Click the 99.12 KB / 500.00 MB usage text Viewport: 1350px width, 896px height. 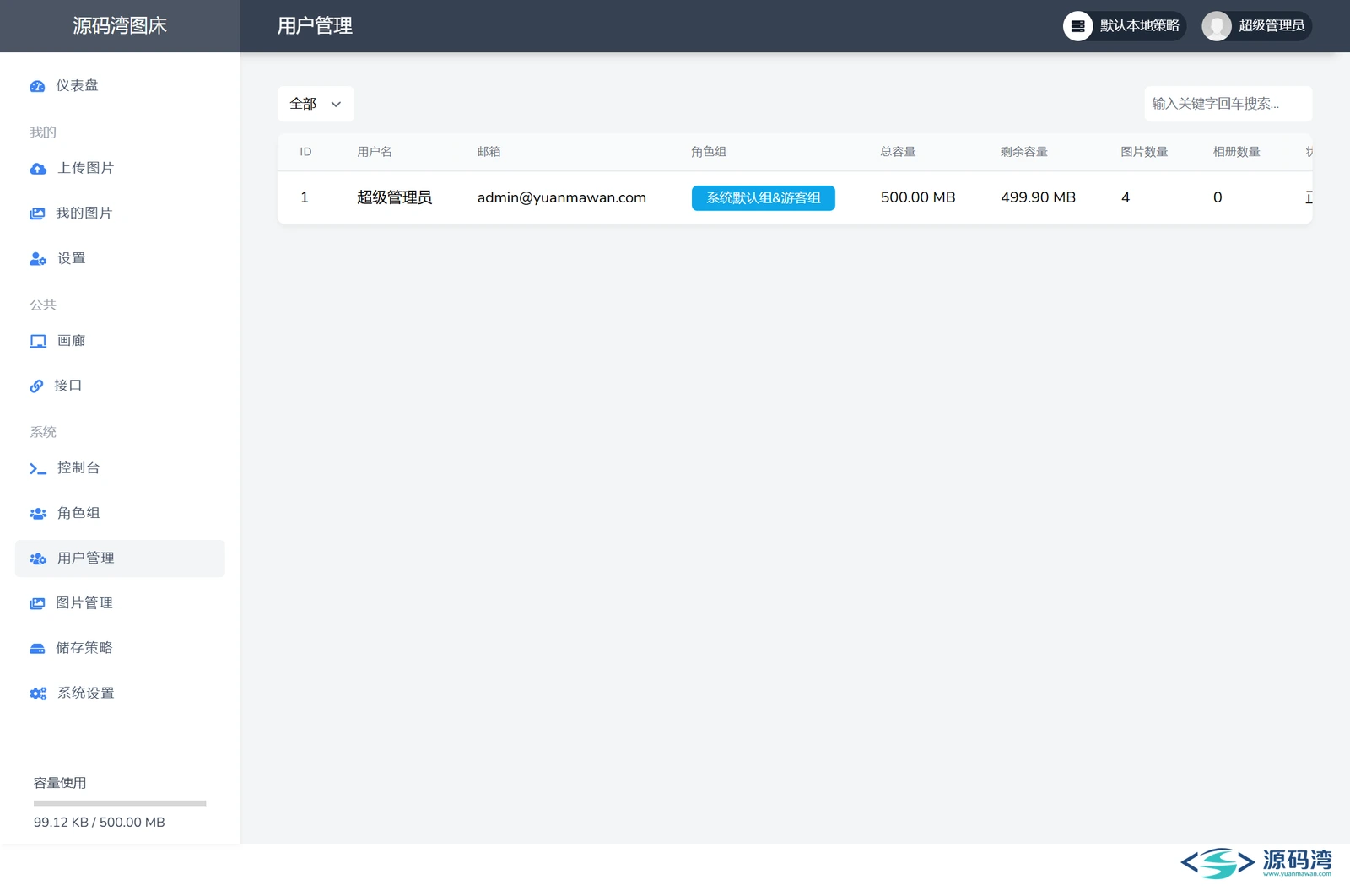click(100, 823)
